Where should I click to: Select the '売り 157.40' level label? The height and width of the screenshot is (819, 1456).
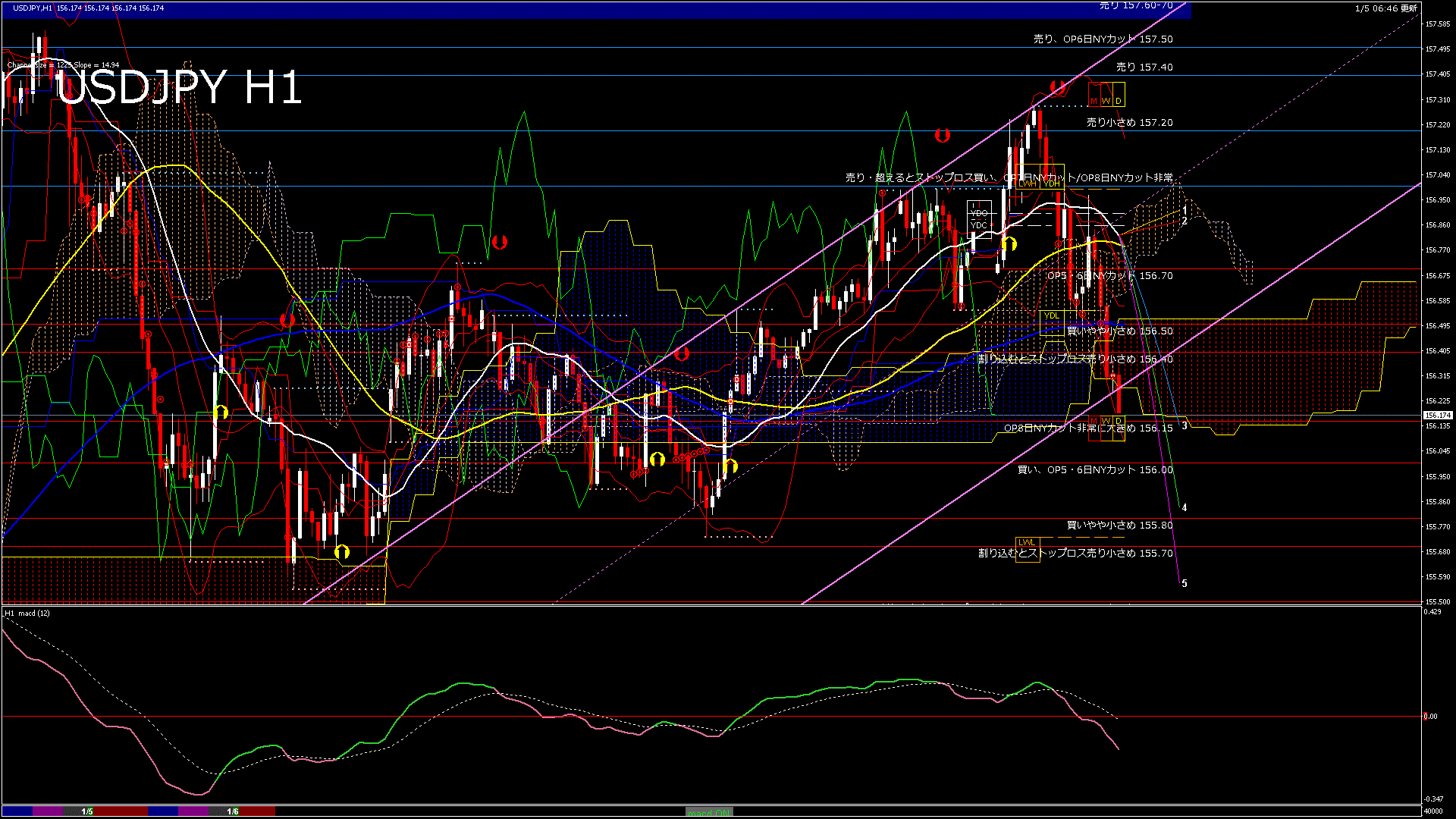[x=1144, y=67]
